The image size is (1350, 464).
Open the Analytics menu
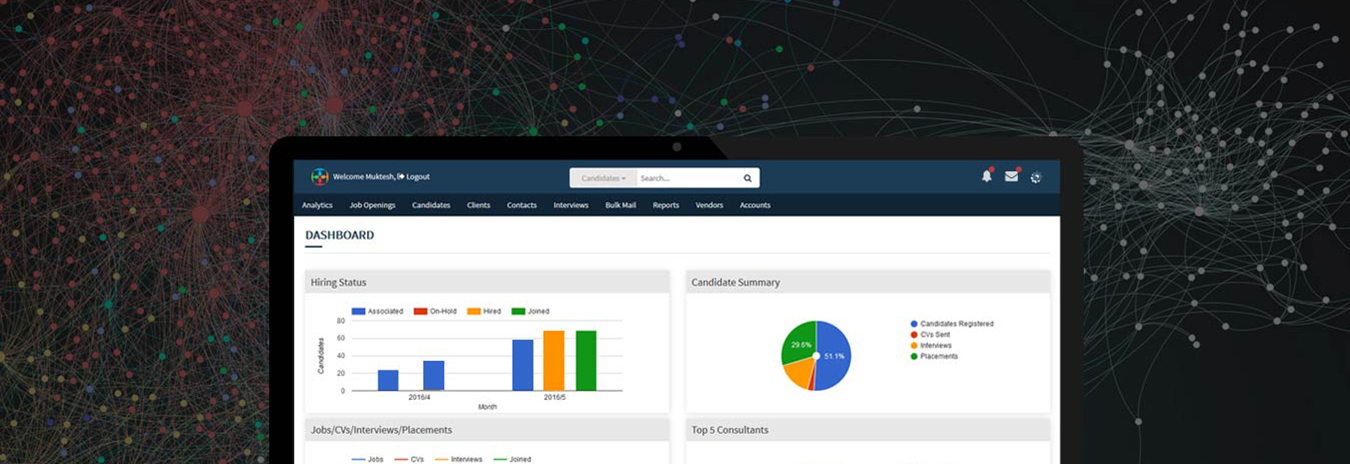(317, 205)
